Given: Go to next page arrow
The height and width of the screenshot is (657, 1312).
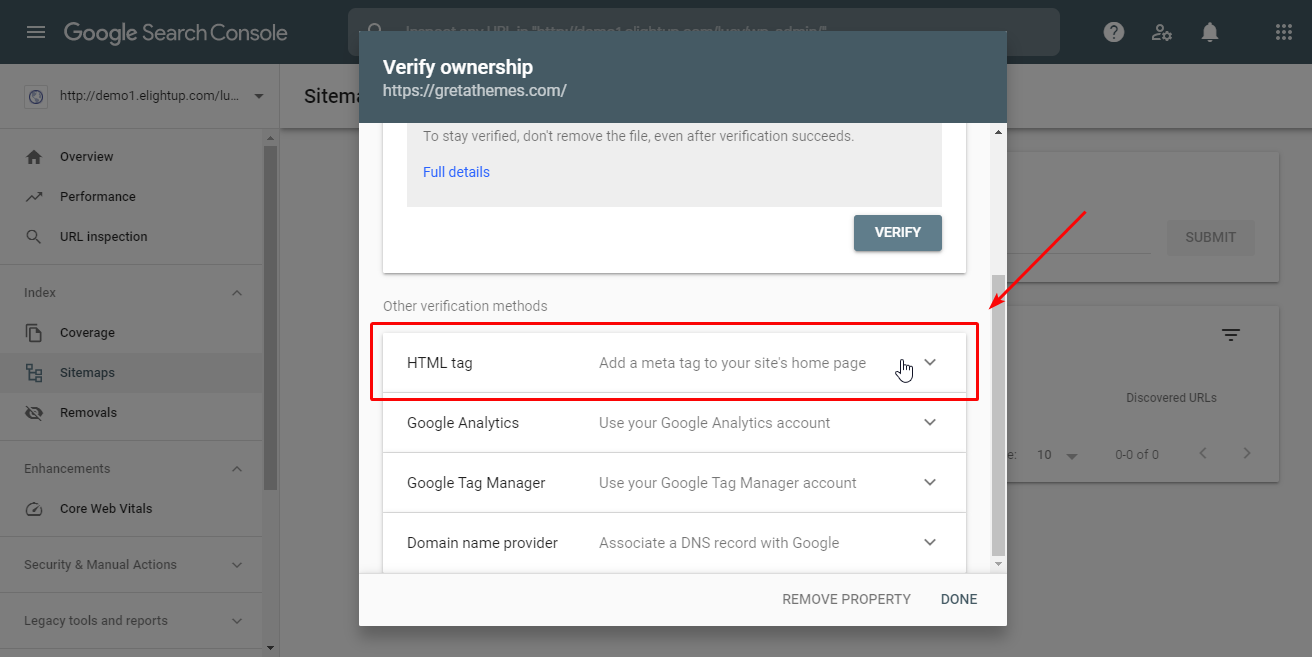Looking at the screenshot, I should (1247, 453).
